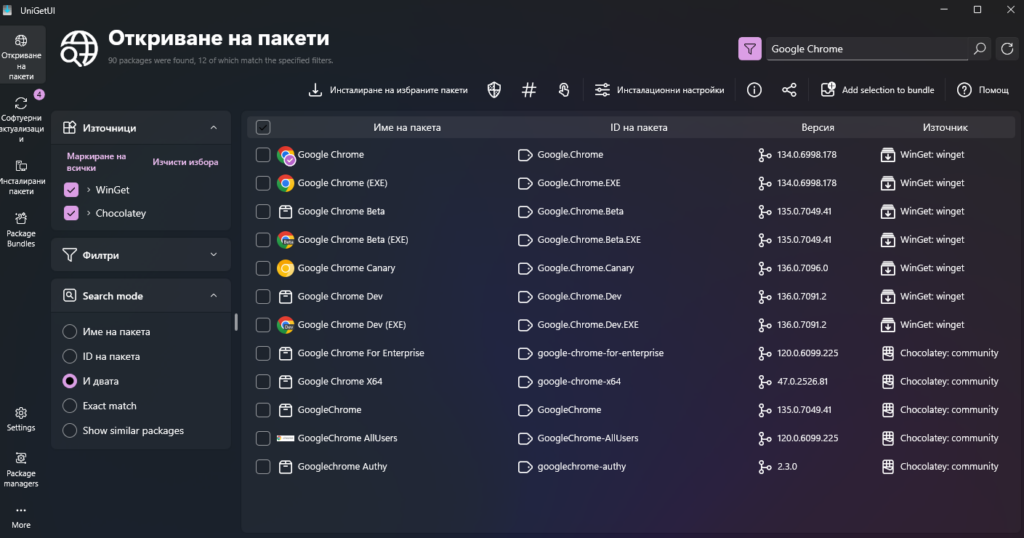The height and width of the screenshot is (538, 1024).
Task: Sort by the 'Име на пакета' column header
Action: (x=407, y=127)
